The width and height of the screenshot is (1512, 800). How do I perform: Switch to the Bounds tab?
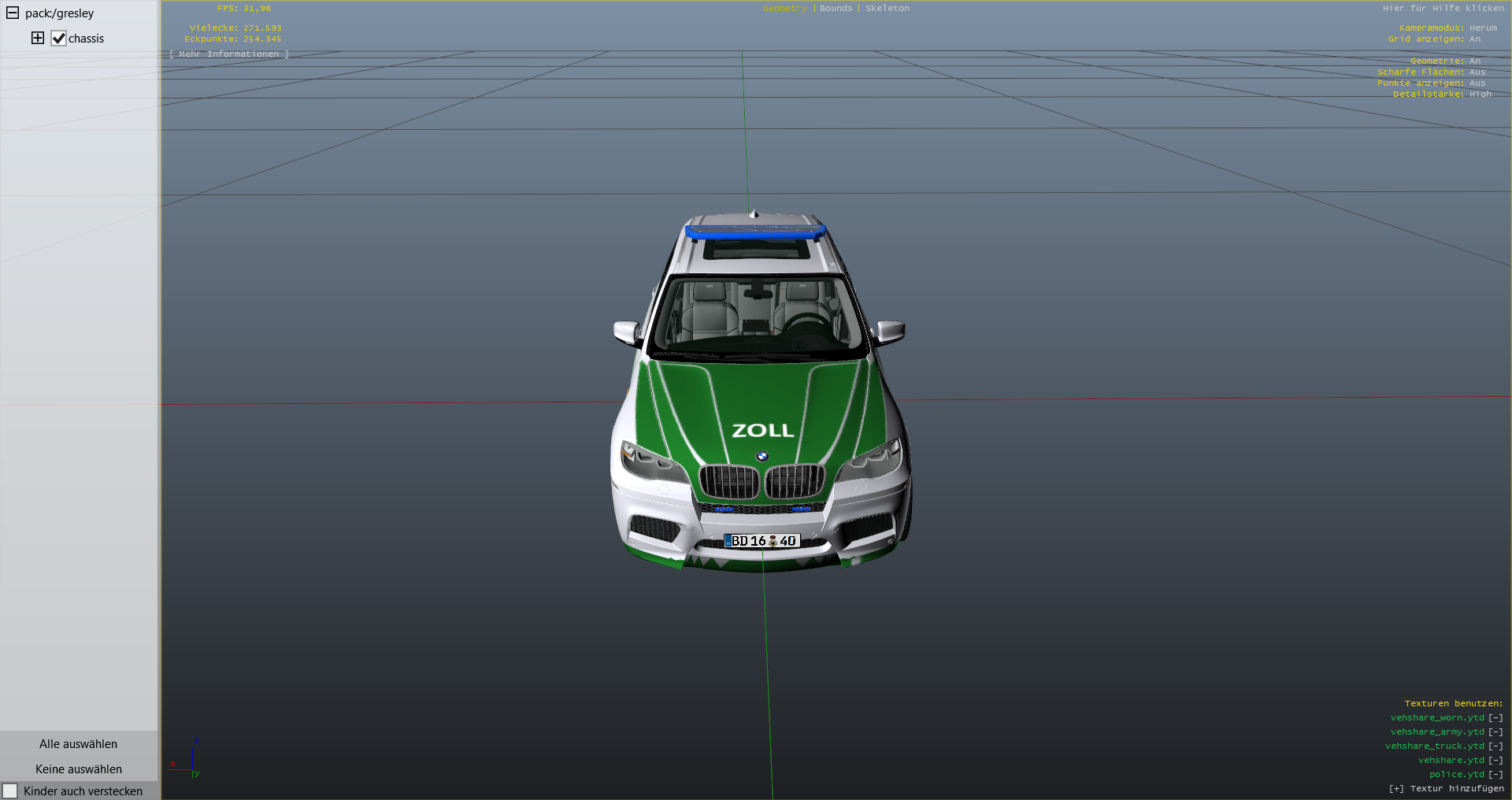836,8
